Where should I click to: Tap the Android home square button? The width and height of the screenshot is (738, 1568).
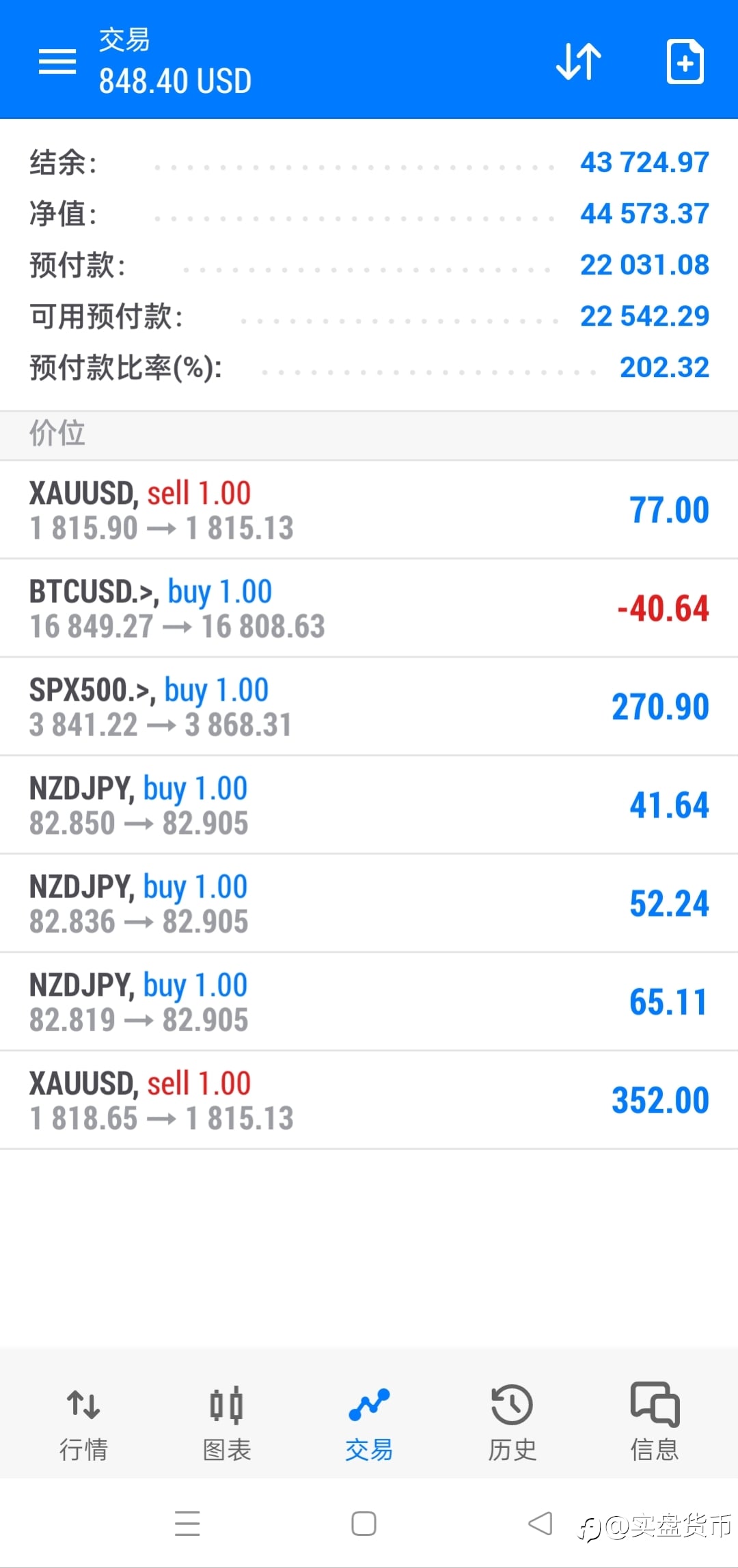click(364, 1523)
